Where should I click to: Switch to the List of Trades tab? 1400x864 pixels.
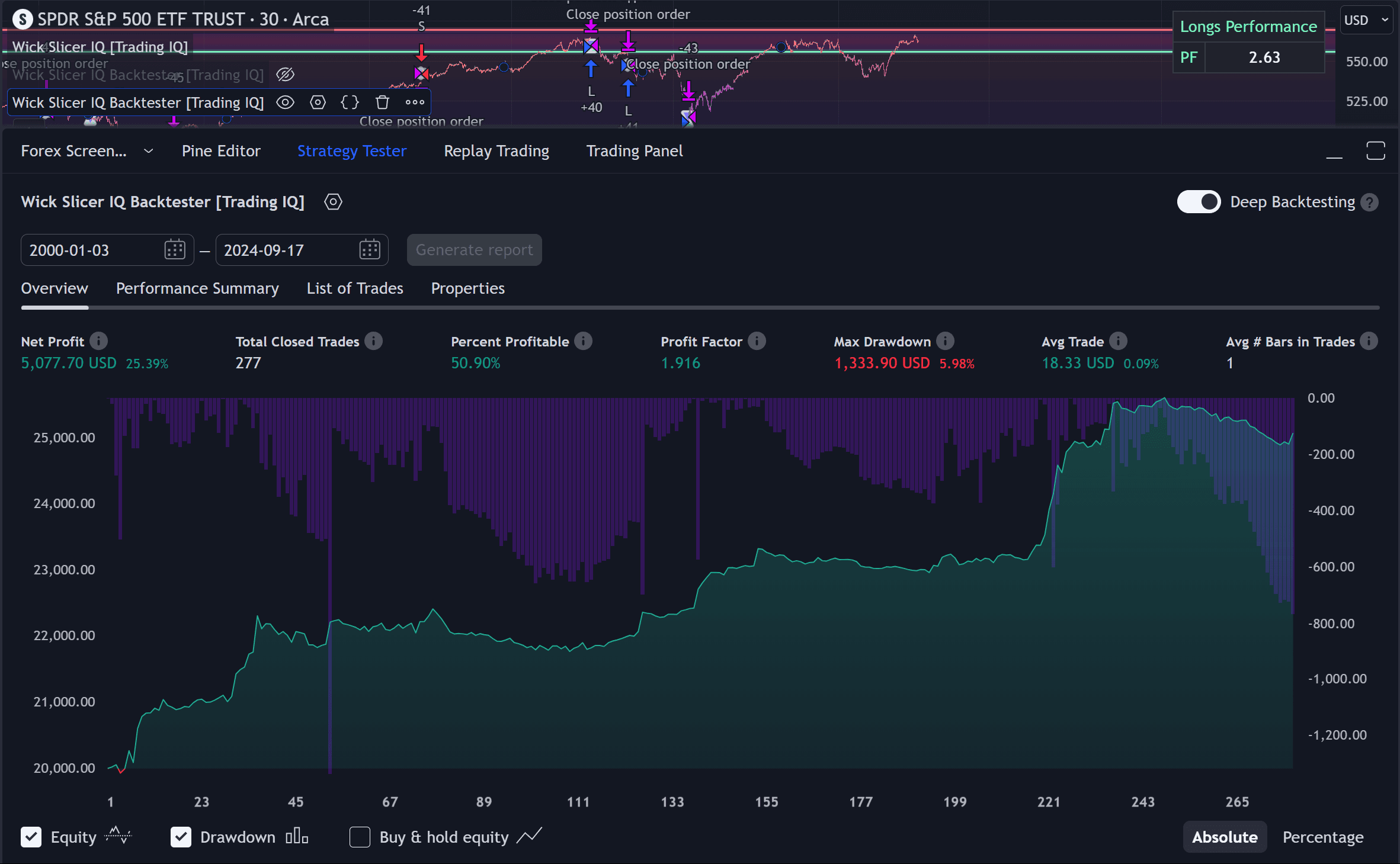[x=355, y=288]
